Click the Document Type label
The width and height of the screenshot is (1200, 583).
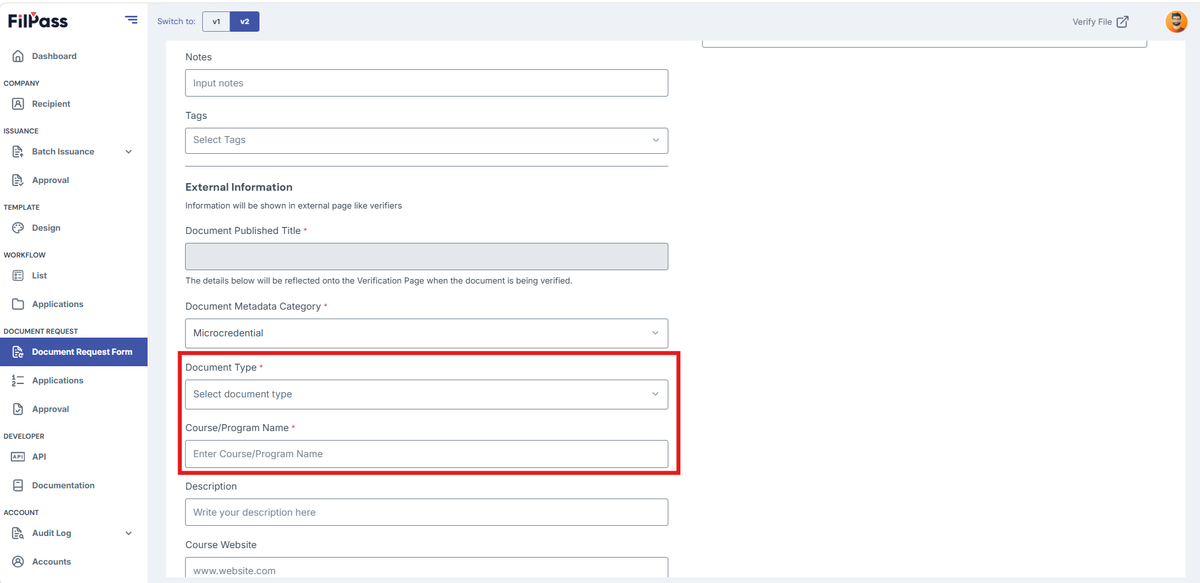(221, 368)
